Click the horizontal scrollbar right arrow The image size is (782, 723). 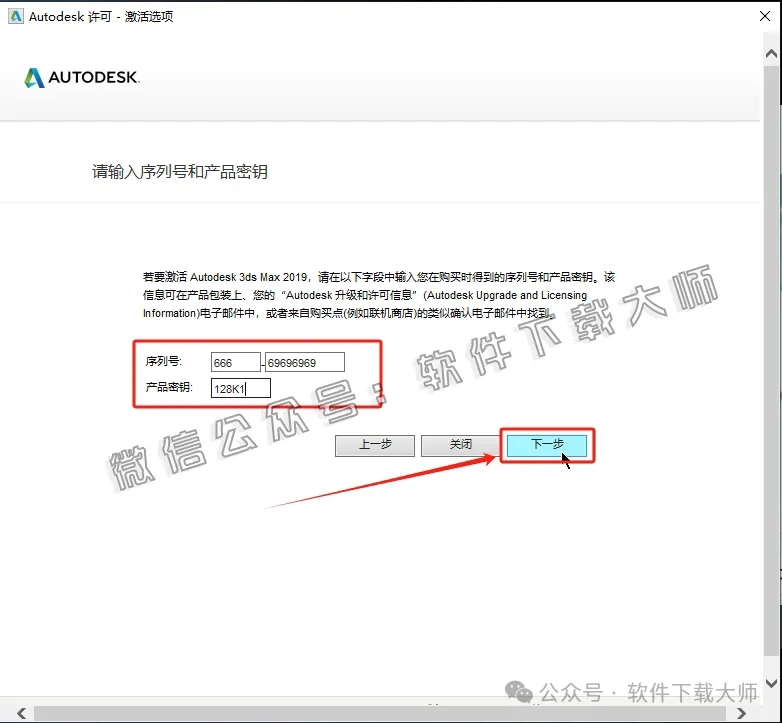[x=742, y=714]
